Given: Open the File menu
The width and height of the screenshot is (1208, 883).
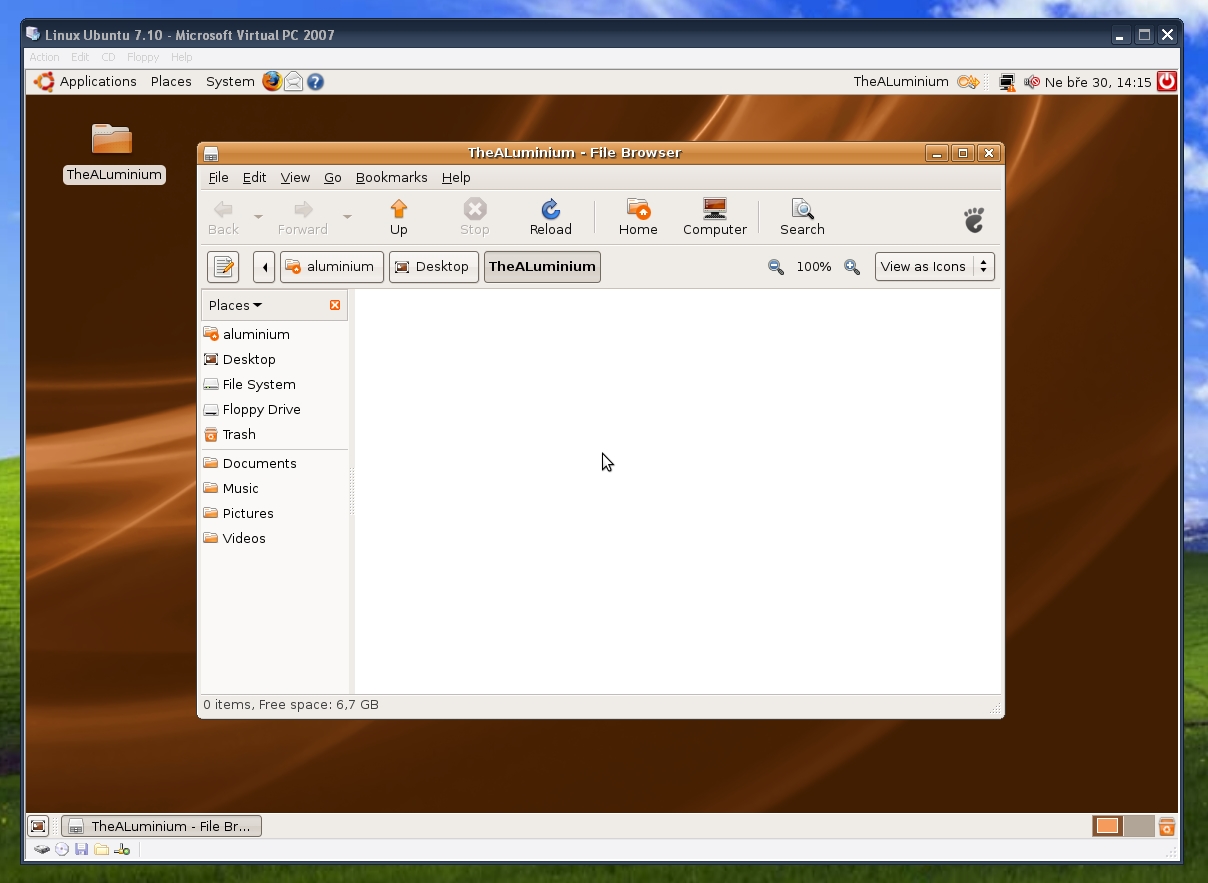Looking at the screenshot, I should coord(218,177).
